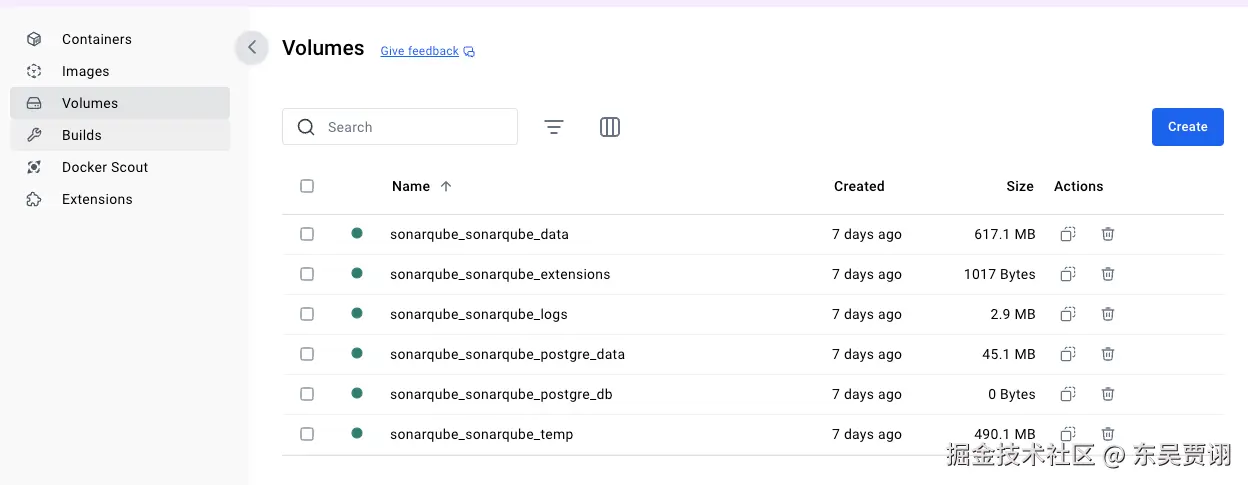
Task: Go to Containers in the sidebar
Action: (96, 39)
